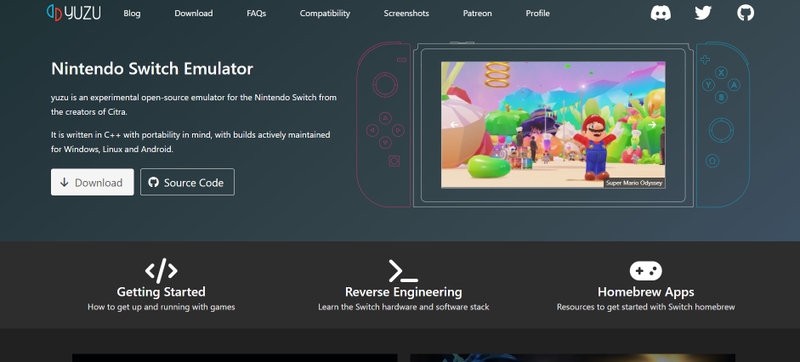The width and height of the screenshot is (800, 362).
Task: Click the code brackets icon above Getting Started
Action: (x=161, y=271)
